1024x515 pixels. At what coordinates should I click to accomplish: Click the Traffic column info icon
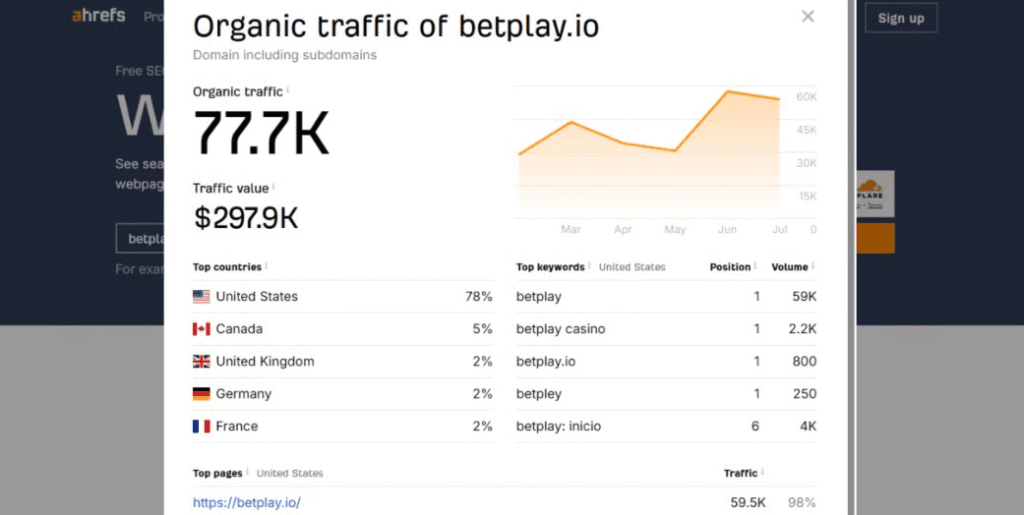pyautogui.click(x=763, y=472)
